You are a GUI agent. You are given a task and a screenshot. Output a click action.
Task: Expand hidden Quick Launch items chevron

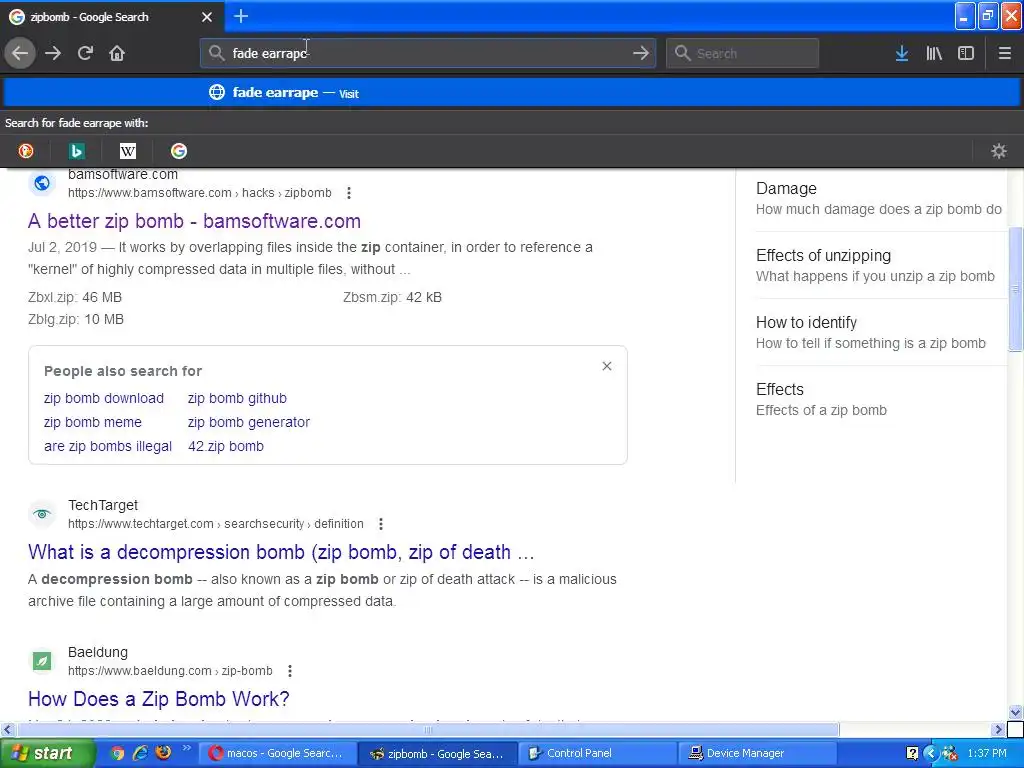186,748
